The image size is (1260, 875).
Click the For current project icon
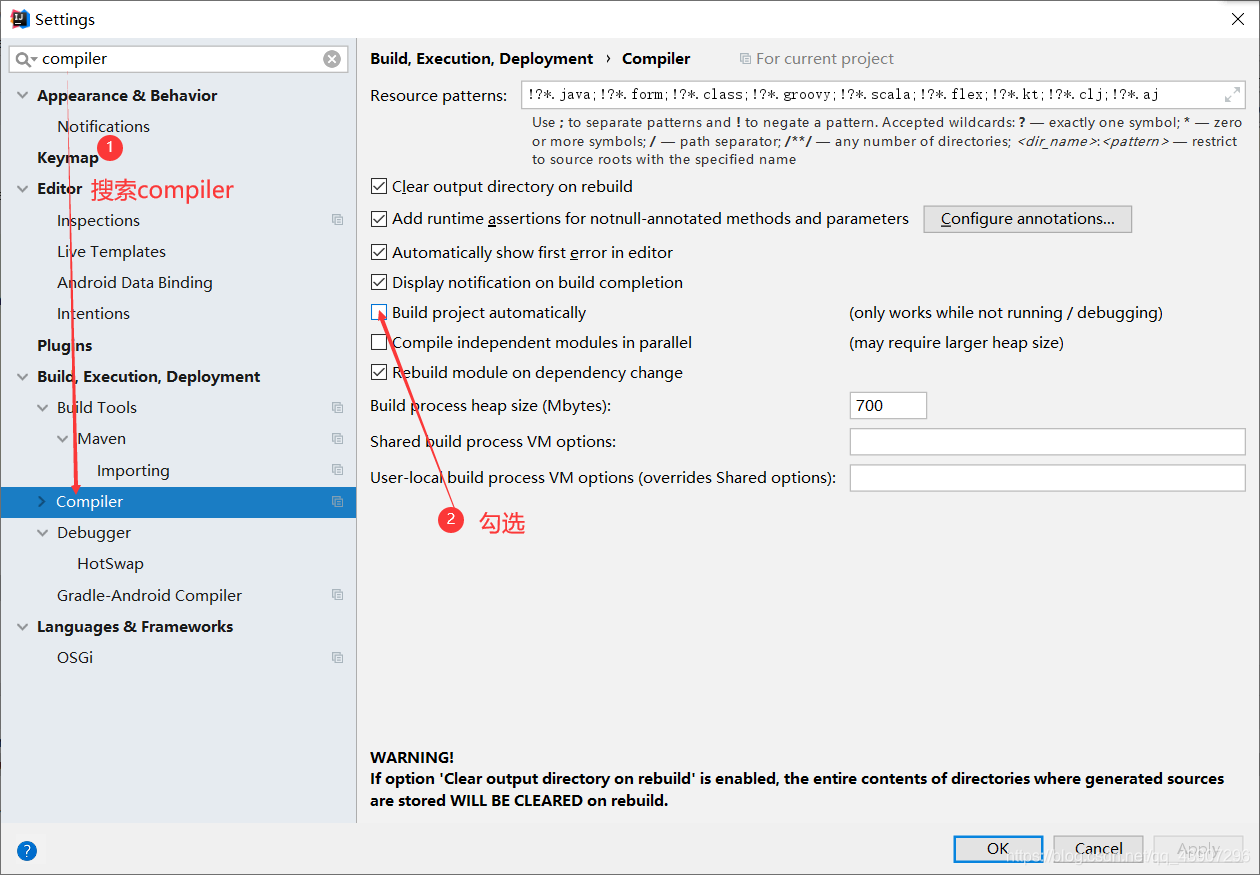[x=745, y=59]
